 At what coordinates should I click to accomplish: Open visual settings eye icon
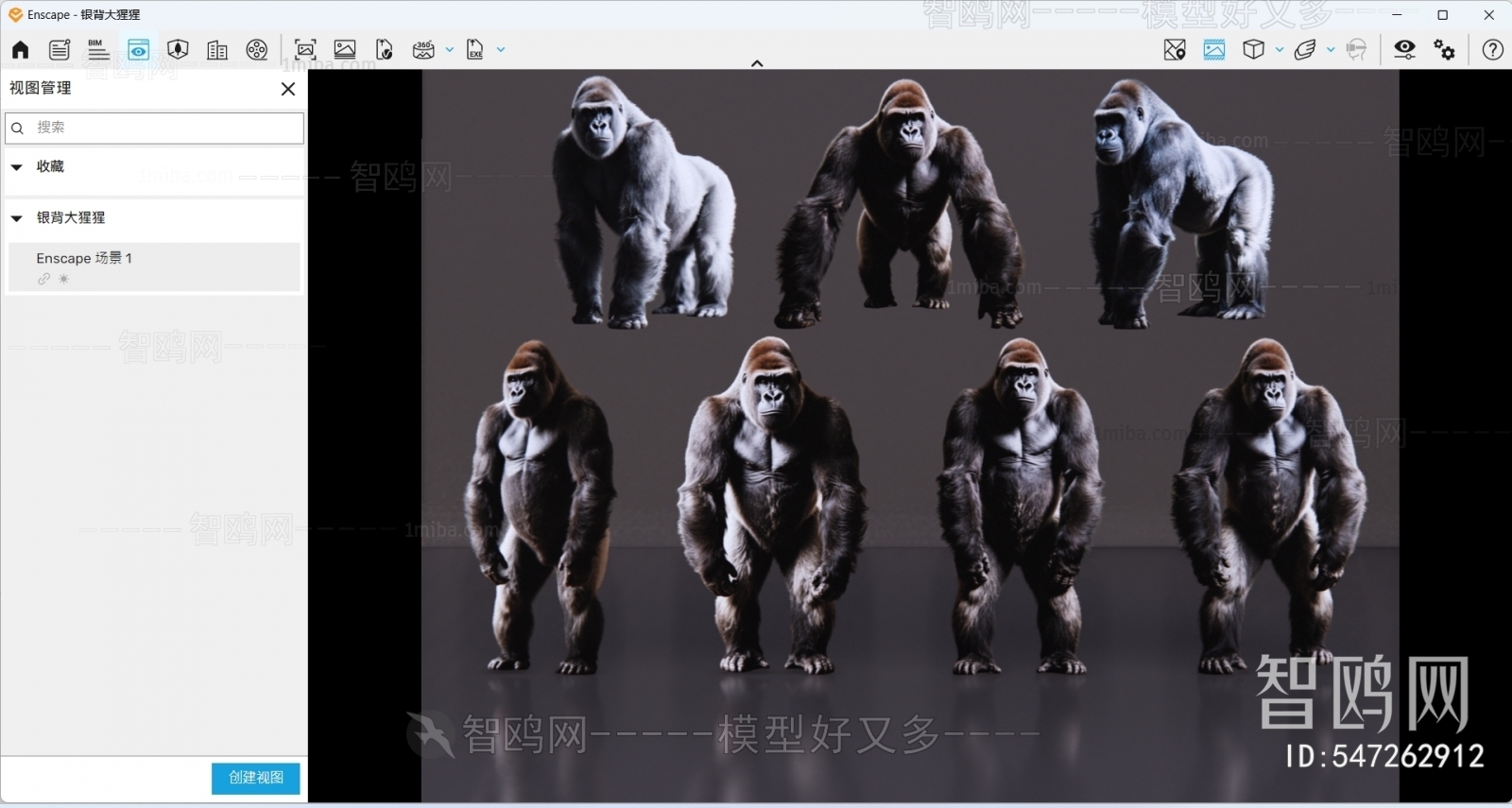1404,50
